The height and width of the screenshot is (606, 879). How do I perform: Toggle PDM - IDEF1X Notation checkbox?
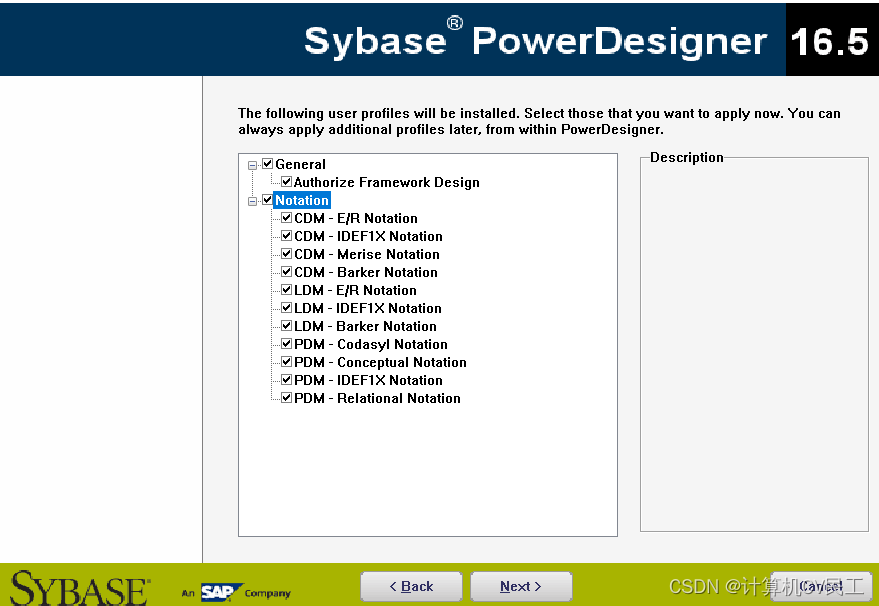coord(286,380)
